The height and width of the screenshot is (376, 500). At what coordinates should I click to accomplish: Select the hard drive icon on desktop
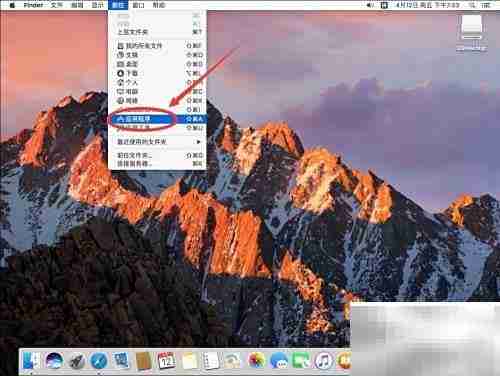pos(471,28)
